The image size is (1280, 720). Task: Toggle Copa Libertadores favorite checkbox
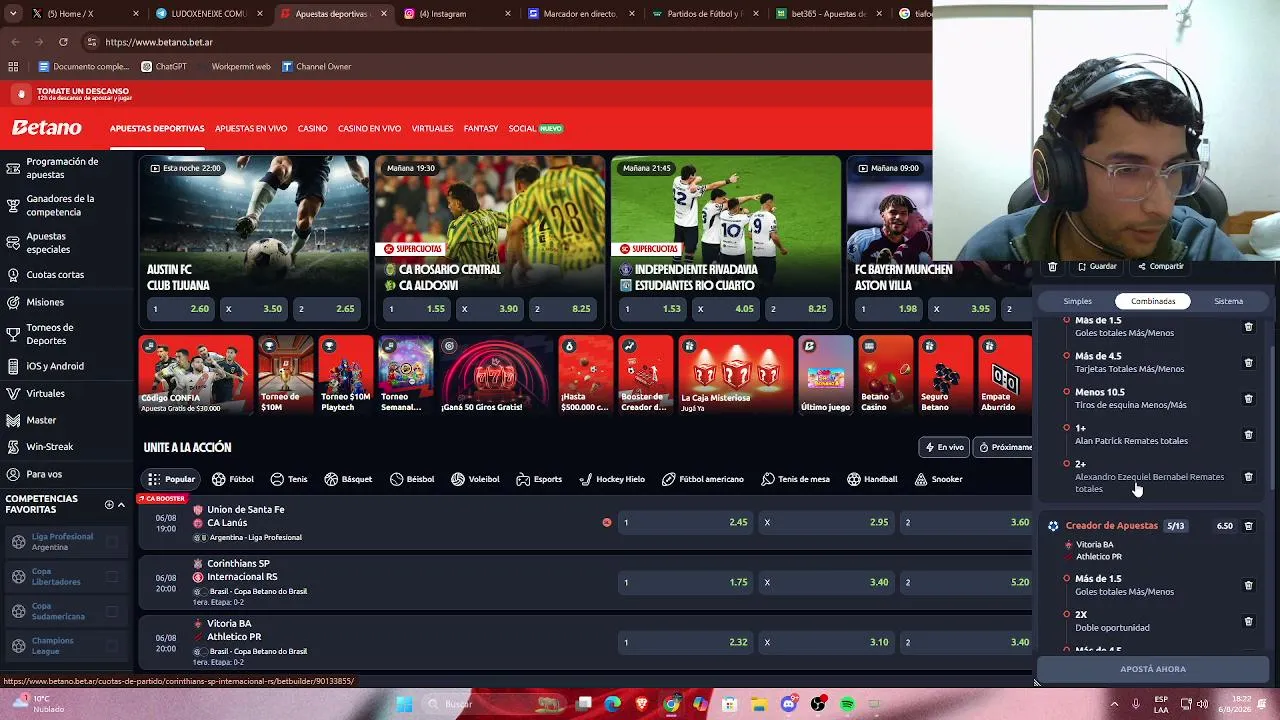coord(112,576)
